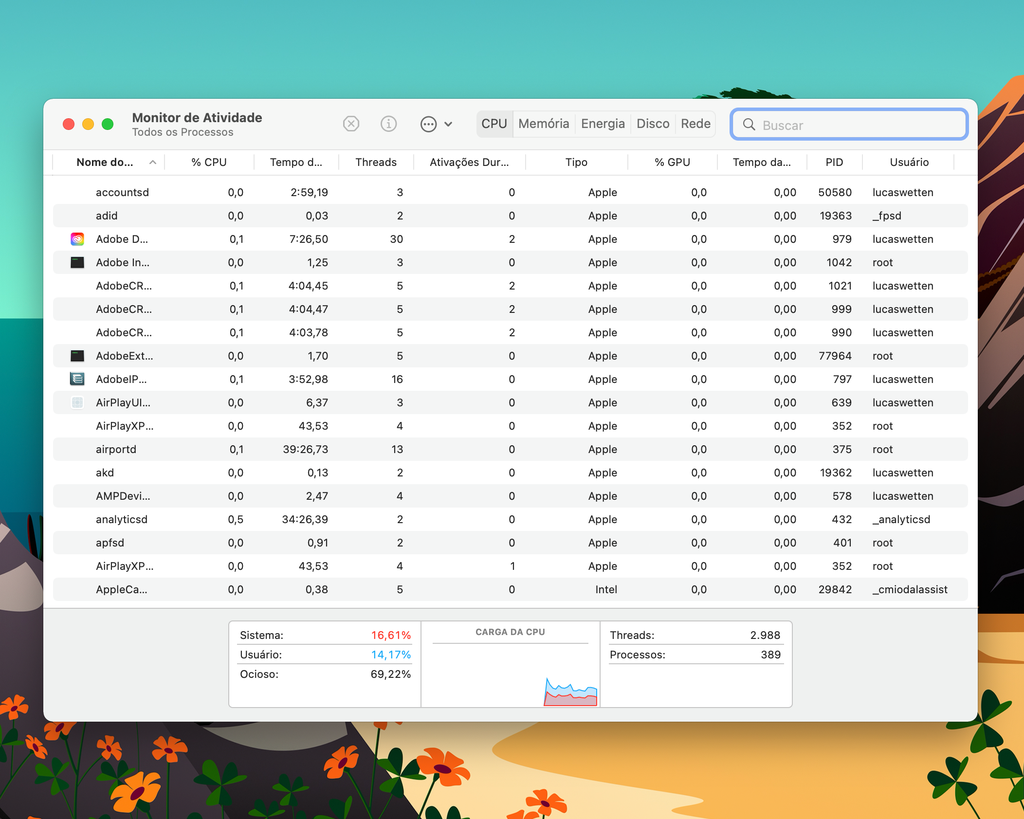
Task: Click the Ocioso 69,22% value
Action: 391,674
